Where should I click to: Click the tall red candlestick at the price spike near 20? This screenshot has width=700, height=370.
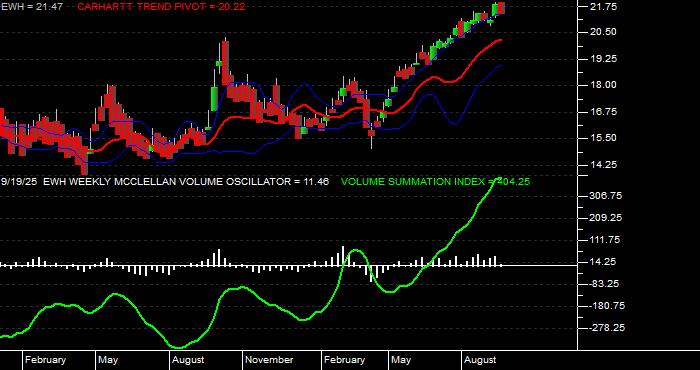[225, 62]
